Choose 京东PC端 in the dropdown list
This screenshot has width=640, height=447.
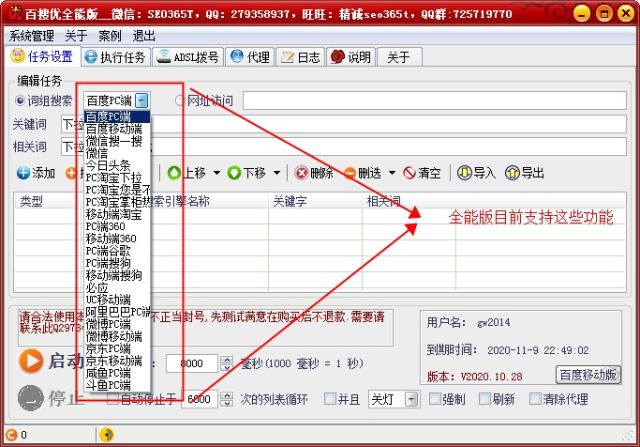[117, 349]
